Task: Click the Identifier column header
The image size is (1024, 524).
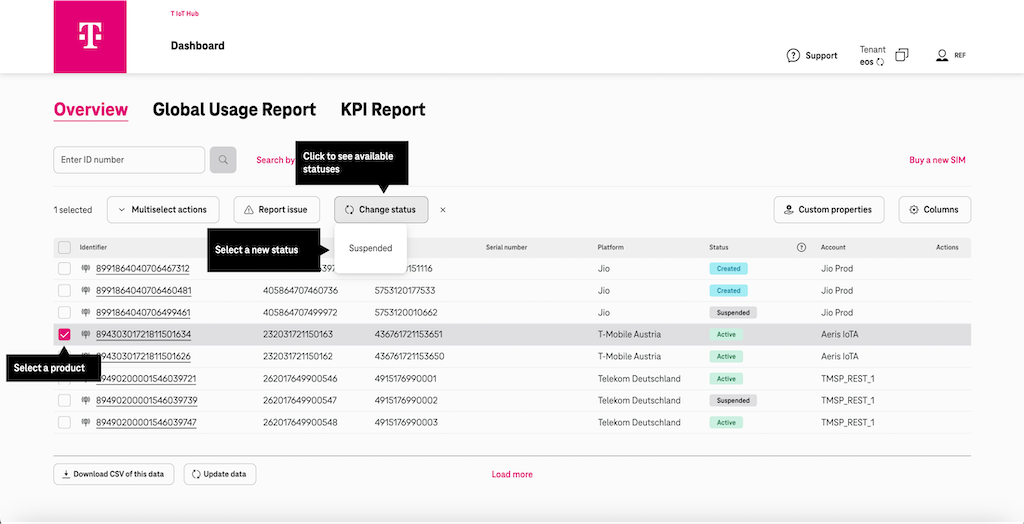Action: click(x=93, y=248)
